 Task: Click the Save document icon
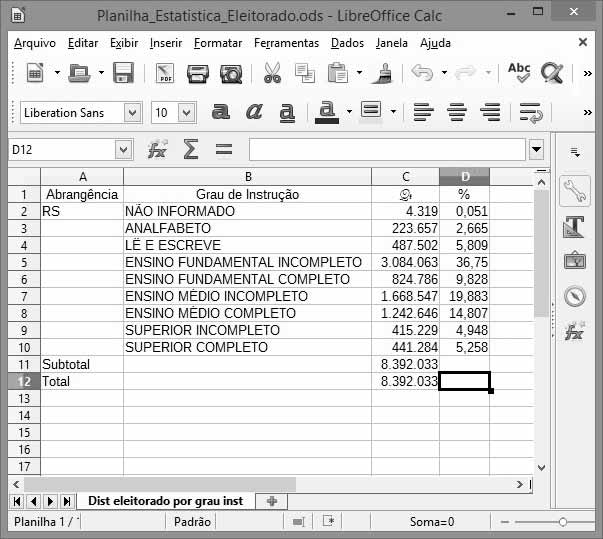point(123,73)
